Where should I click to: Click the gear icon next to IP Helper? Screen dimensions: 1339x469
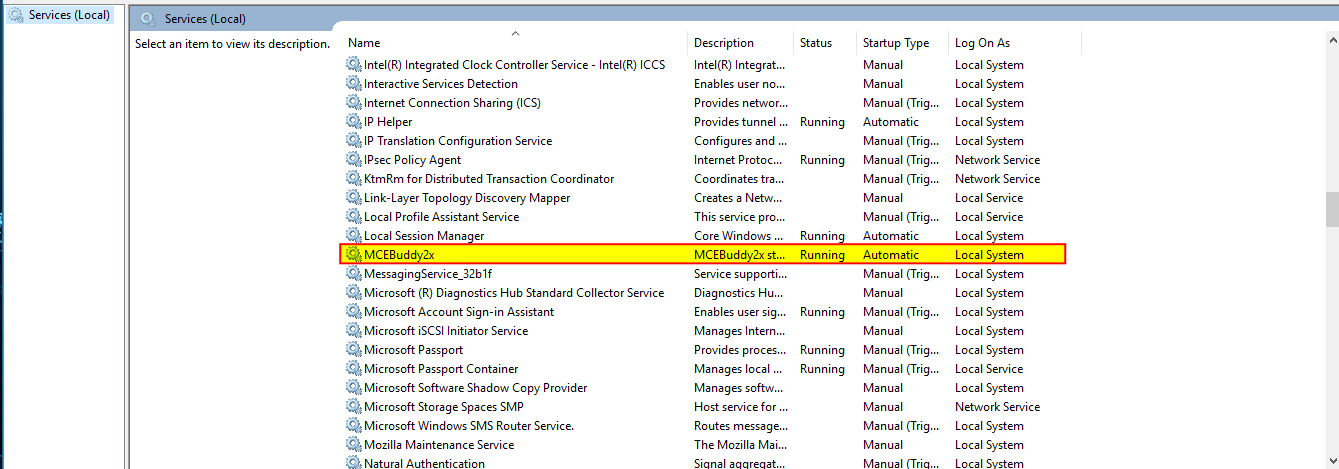pyautogui.click(x=353, y=122)
